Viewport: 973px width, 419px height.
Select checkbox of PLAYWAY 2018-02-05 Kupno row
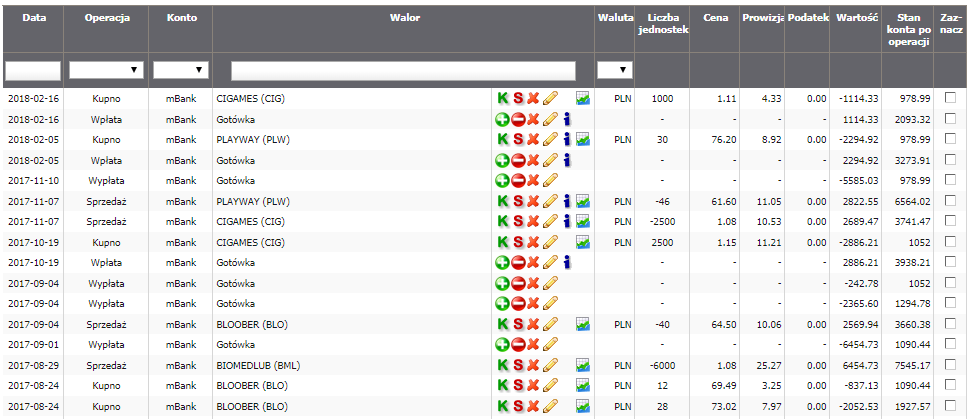(950, 138)
